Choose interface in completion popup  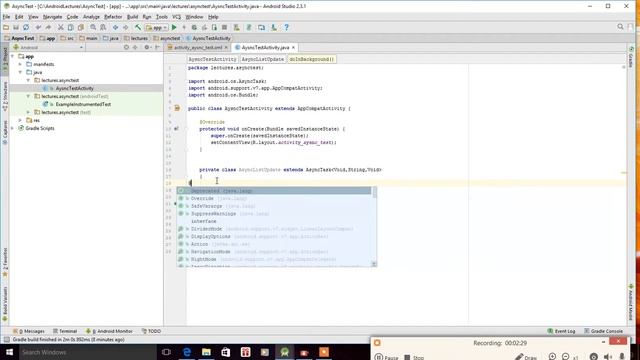tap(274, 221)
